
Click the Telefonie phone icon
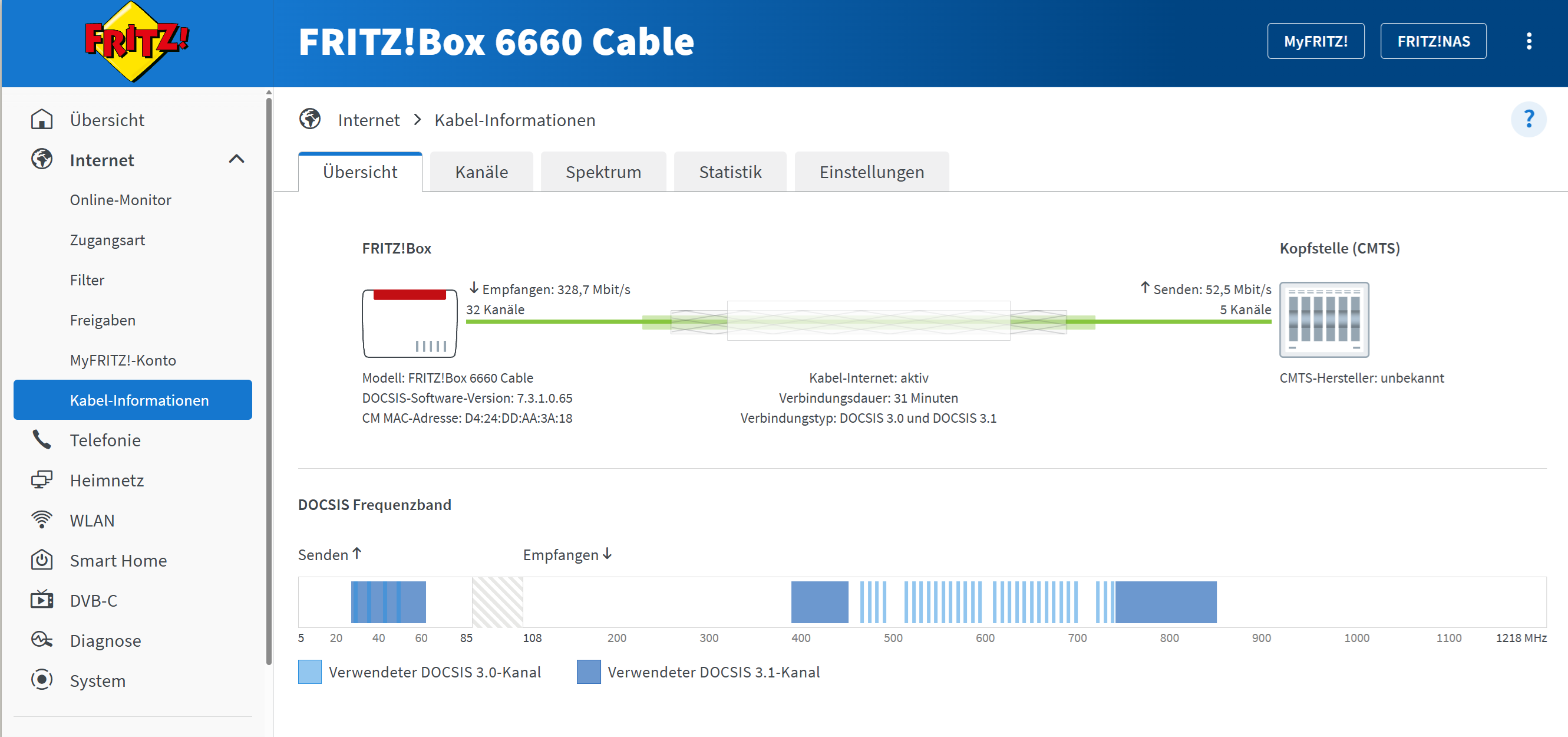pyautogui.click(x=41, y=440)
